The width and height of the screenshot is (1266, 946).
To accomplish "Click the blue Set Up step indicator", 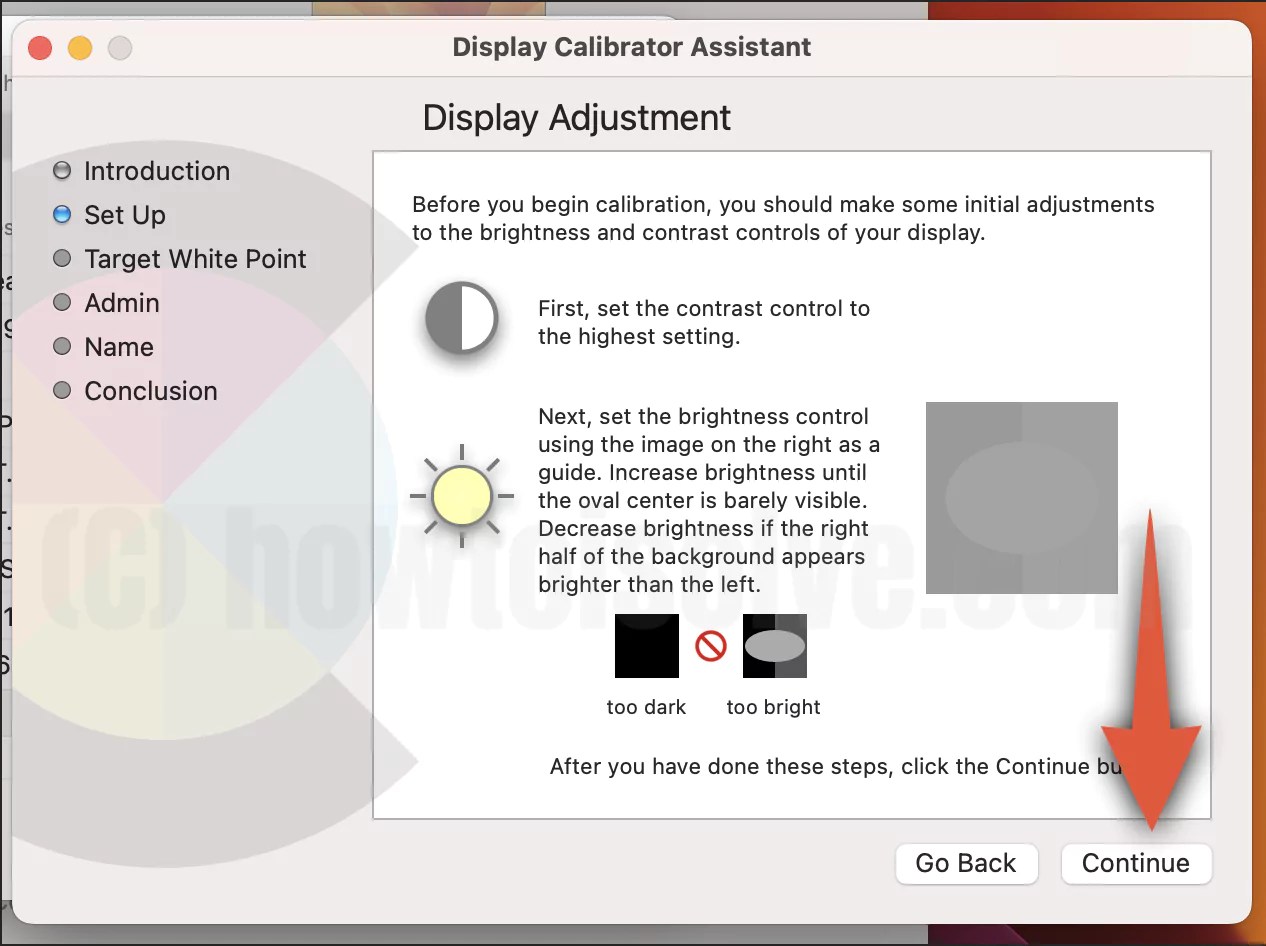I will click(x=62, y=215).
